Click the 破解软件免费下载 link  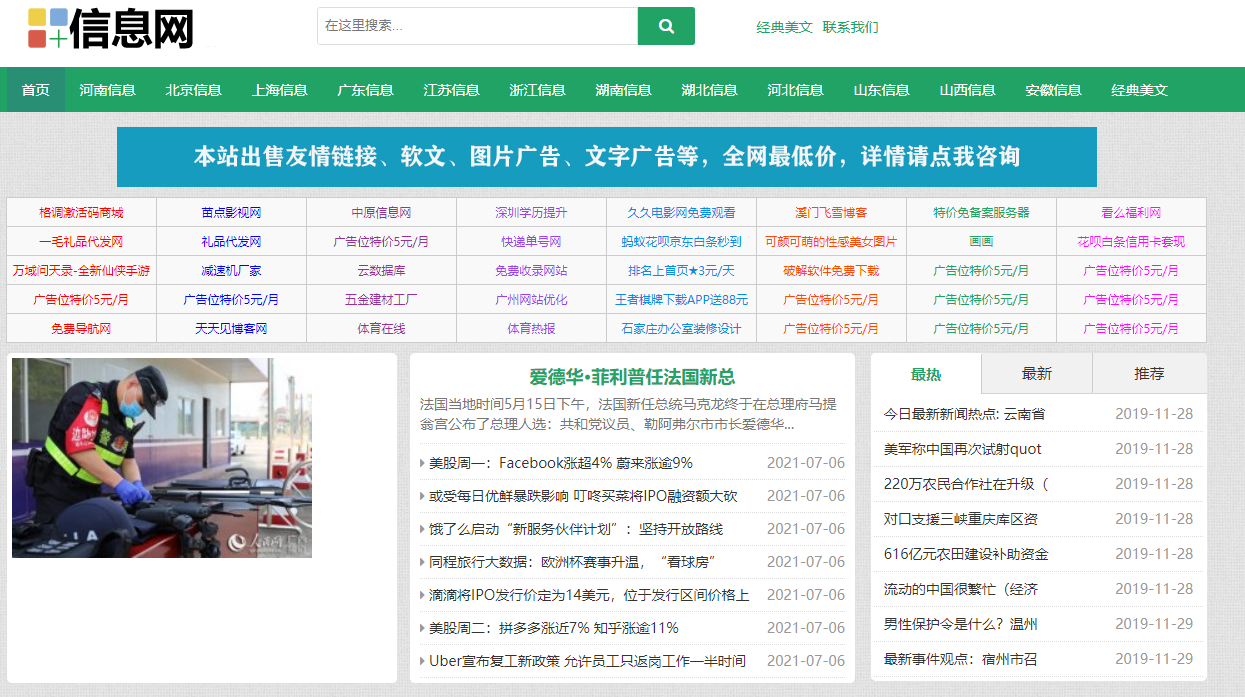tap(831, 271)
